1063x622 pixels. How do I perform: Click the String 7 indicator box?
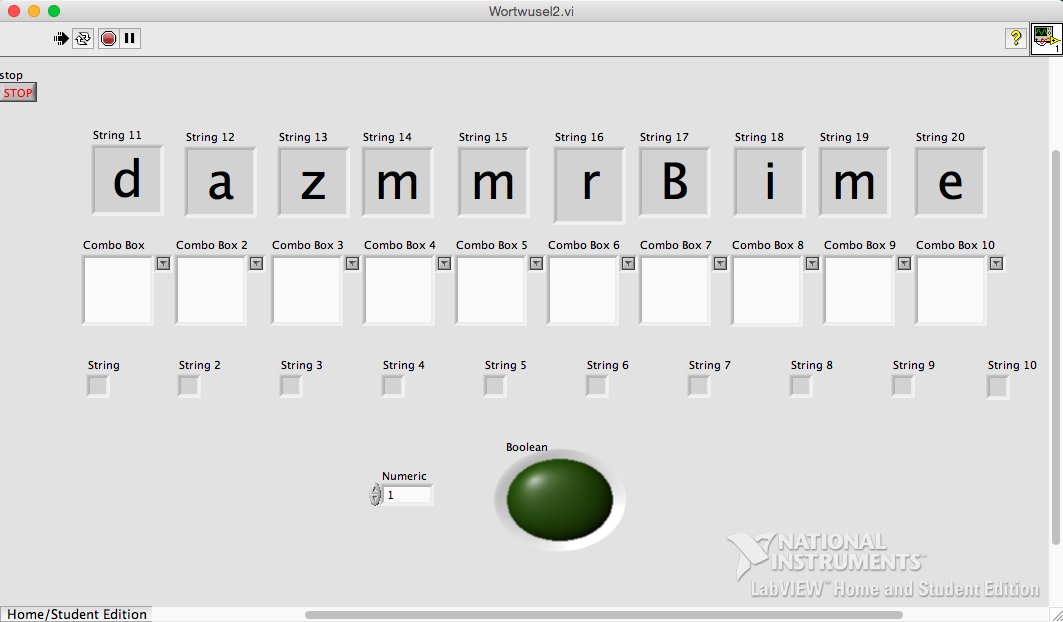tap(698, 386)
